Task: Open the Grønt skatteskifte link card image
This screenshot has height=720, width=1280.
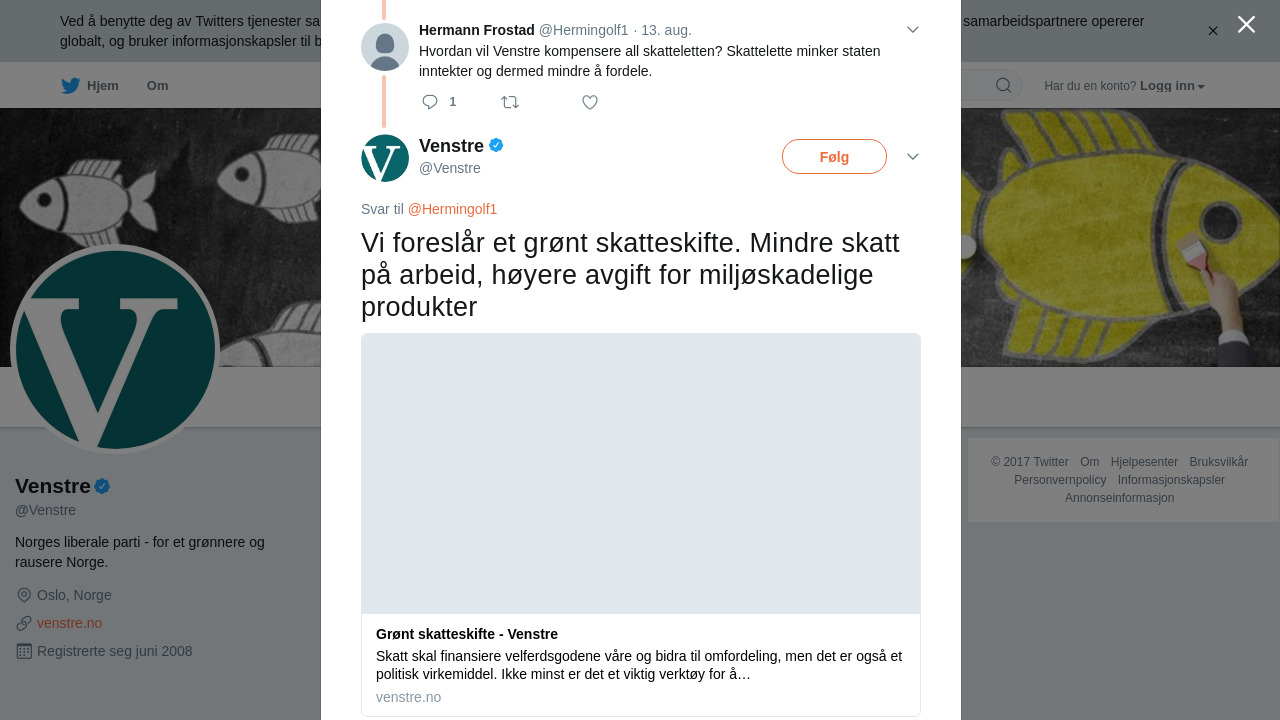Action: (x=641, y=473)
